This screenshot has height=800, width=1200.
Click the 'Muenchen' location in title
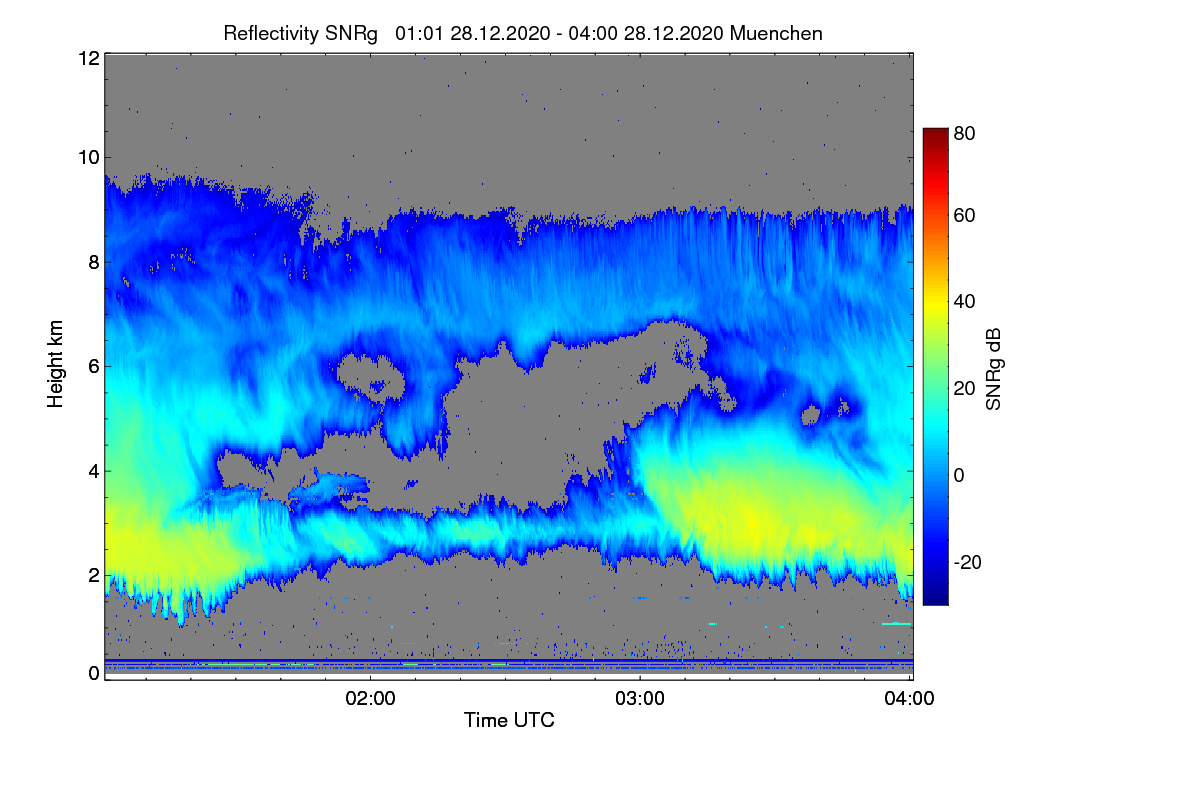tap(776, 33)
